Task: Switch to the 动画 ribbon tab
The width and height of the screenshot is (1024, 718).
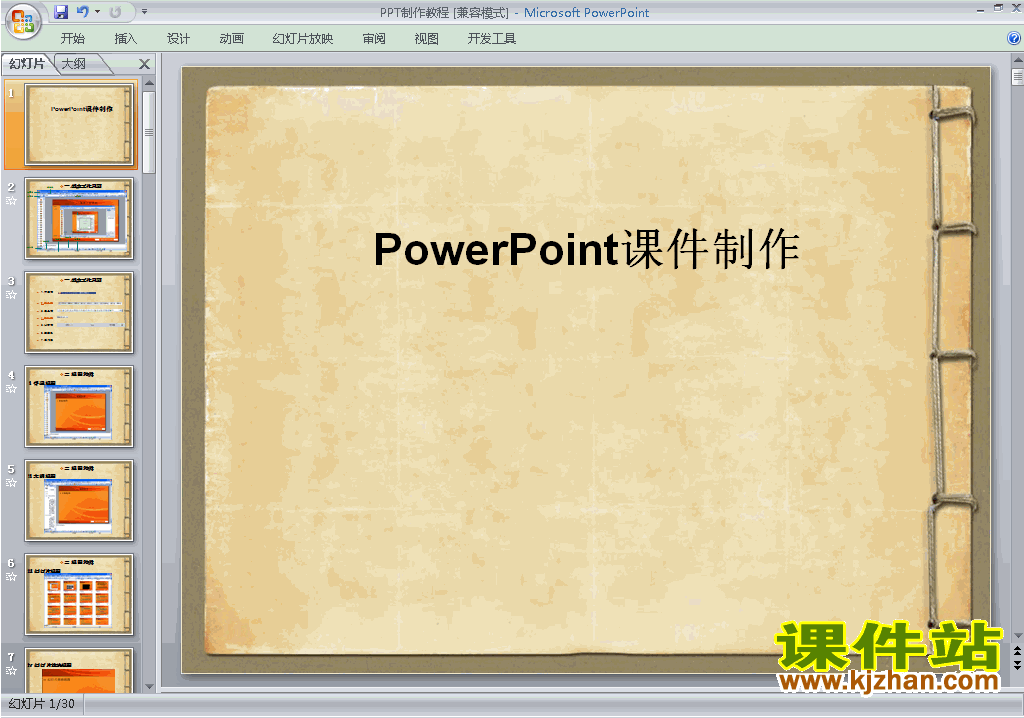Action: point(231,39)
